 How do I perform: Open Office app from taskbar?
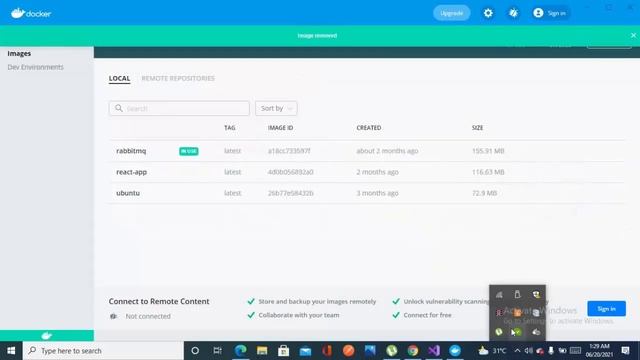(327, 351)
